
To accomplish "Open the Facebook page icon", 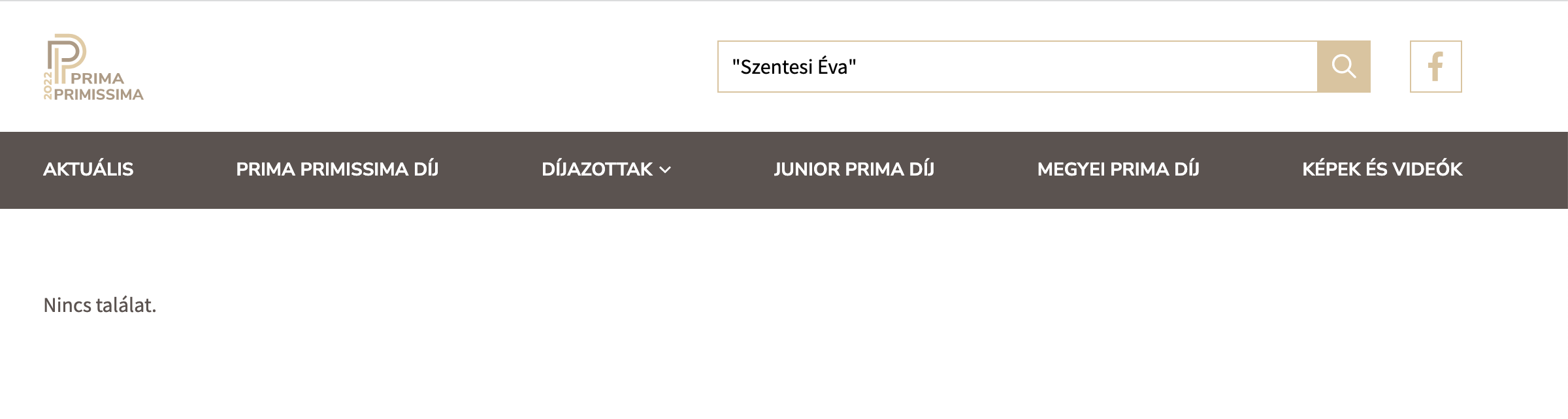I will (1435, 67).
